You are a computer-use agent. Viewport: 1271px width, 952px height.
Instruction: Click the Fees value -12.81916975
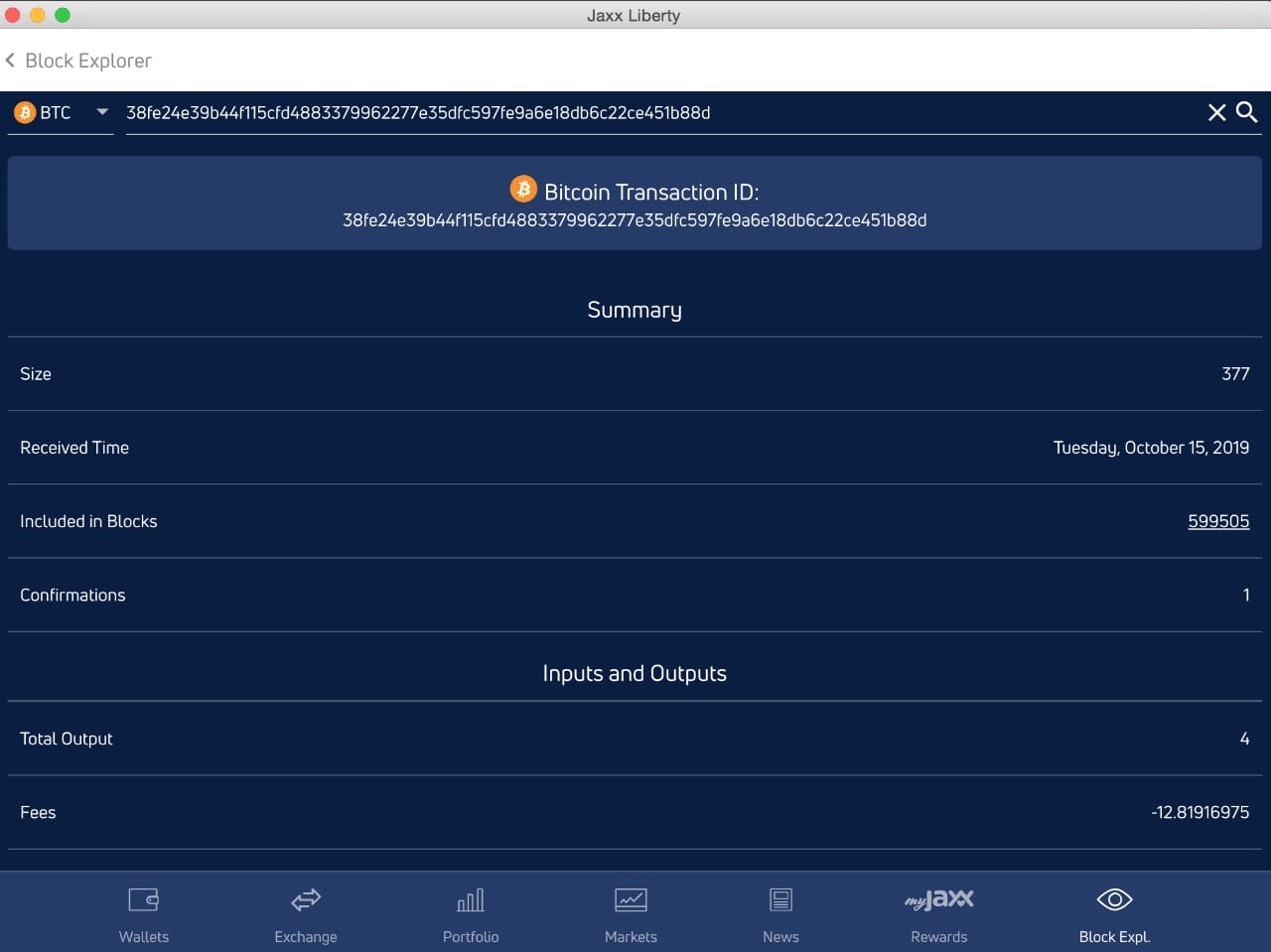tap(1200, 812)
